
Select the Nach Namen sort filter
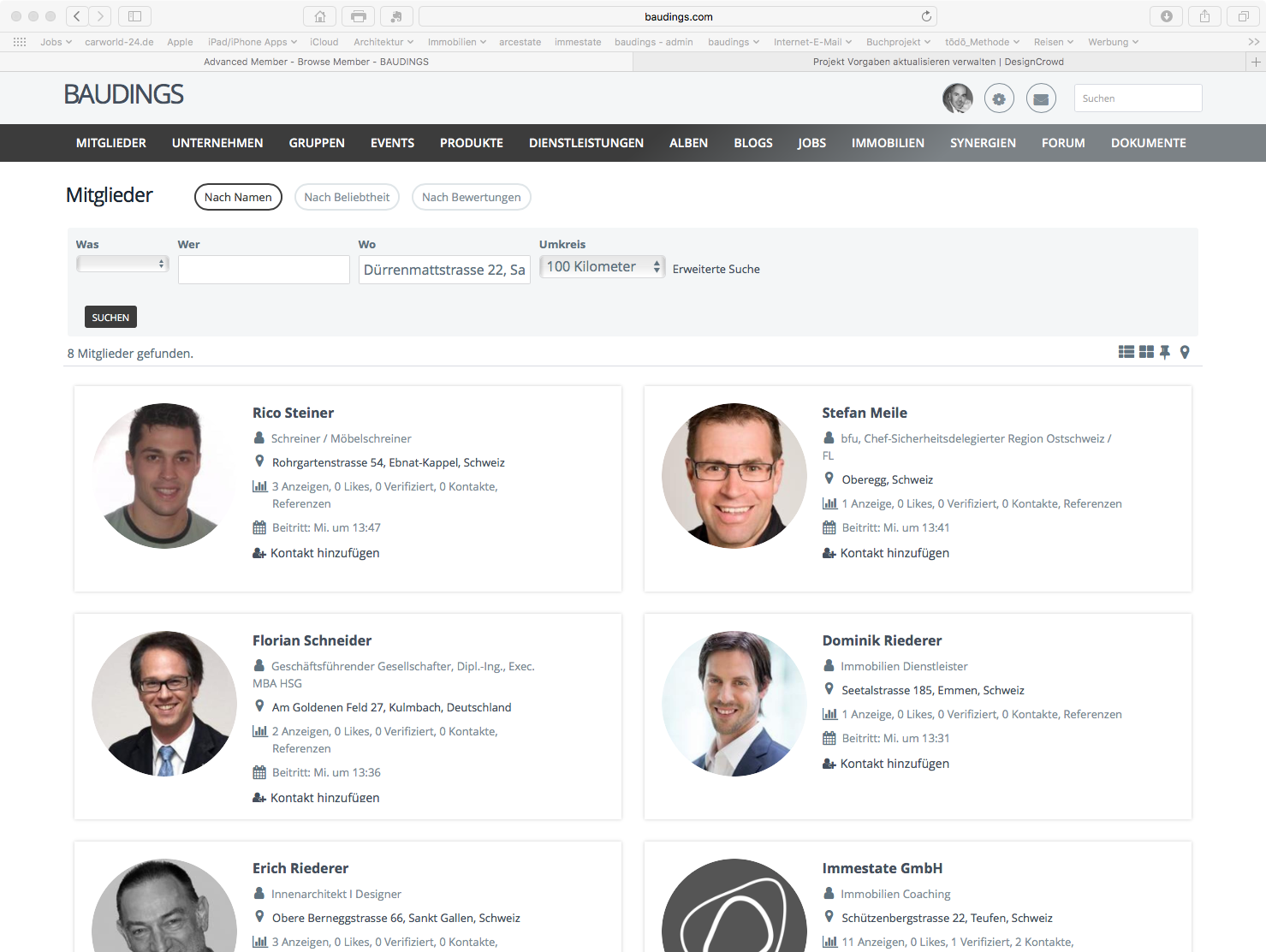[238, 197]
